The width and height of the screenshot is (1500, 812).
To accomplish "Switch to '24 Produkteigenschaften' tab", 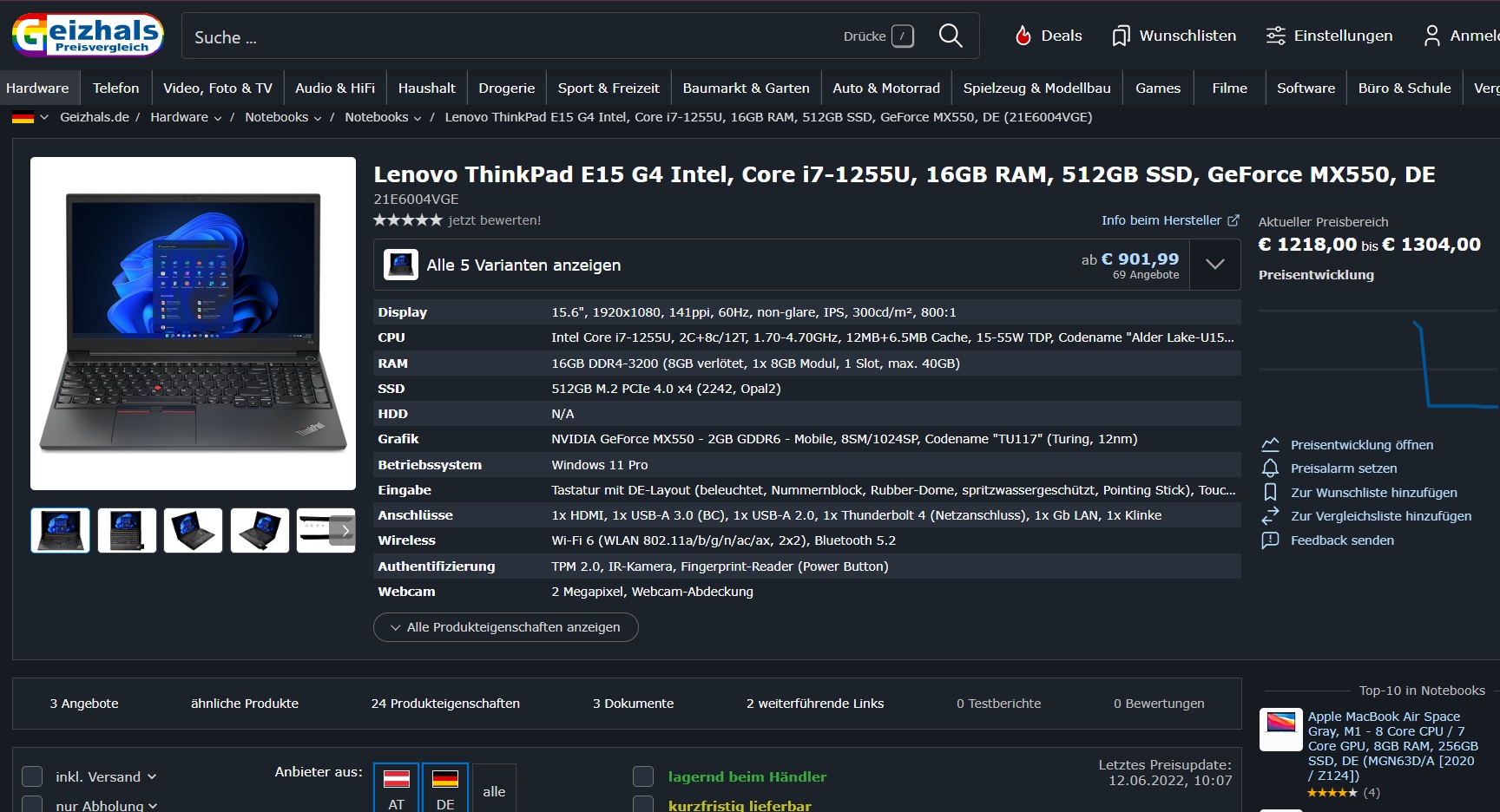I will 445,704.
